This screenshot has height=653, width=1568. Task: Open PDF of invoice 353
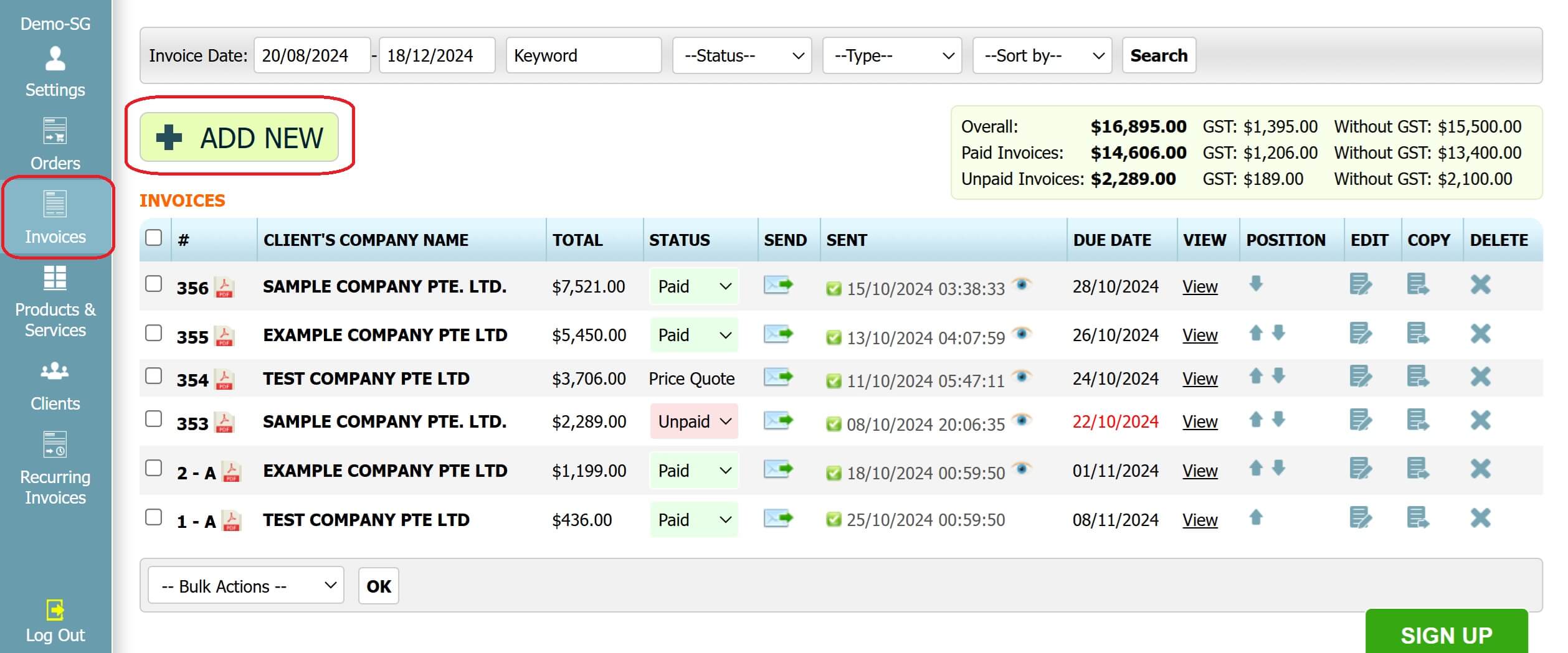tap(224, 423)
